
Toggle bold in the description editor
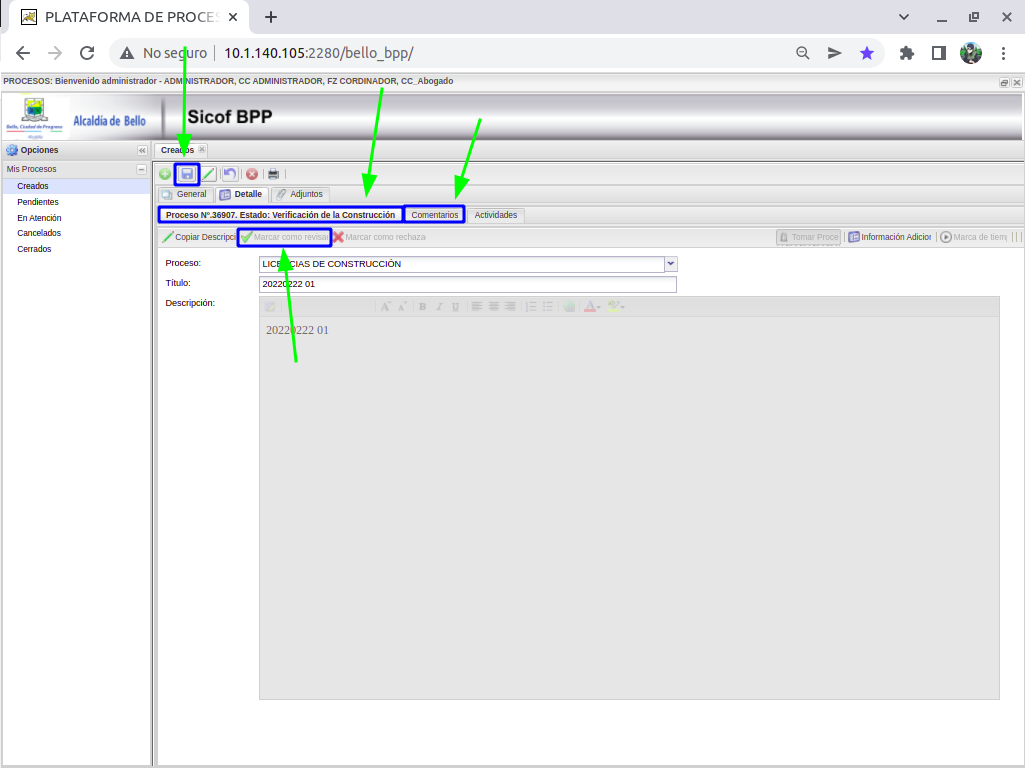tap(422, 307)
